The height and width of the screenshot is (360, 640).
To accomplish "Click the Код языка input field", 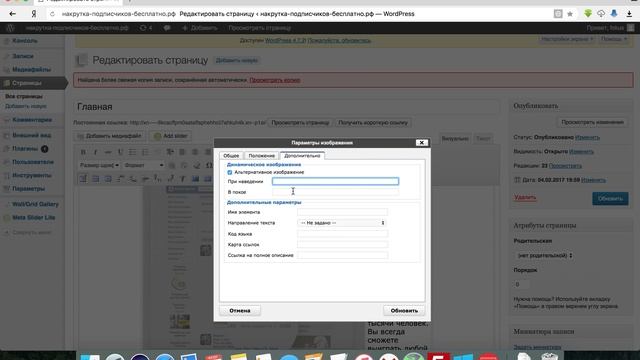I will [x=342, y=234].
